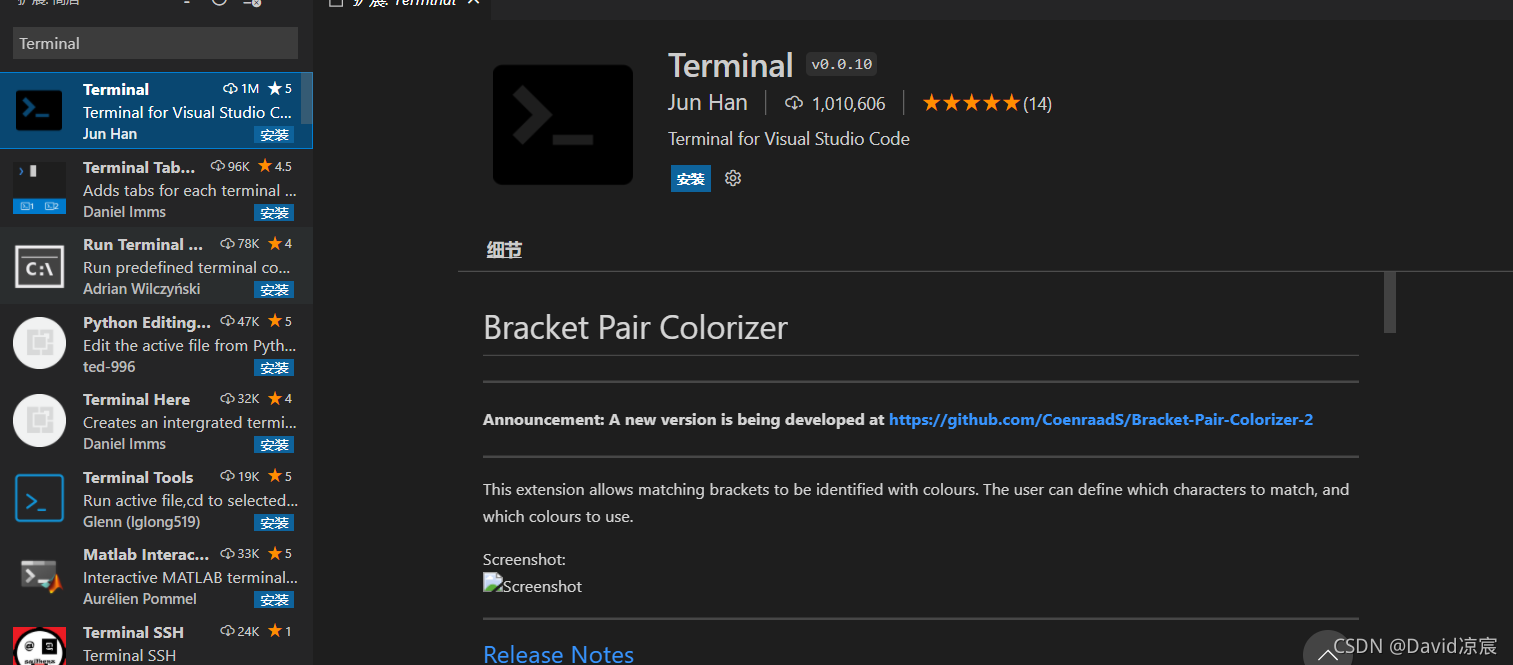Click the extension list scrollbar thumb
The height and width of the screenshot is (665, 1513).
coord(307,99)
